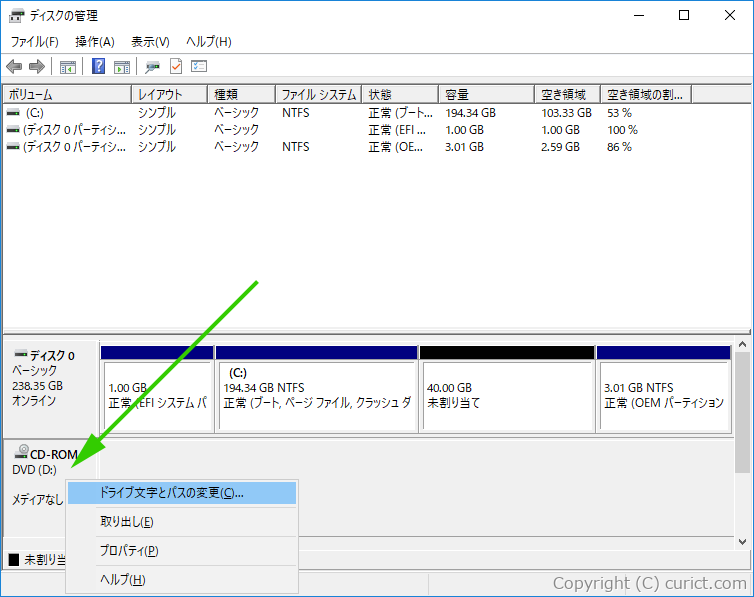Select the (C:) volume row name

(35, 113)
